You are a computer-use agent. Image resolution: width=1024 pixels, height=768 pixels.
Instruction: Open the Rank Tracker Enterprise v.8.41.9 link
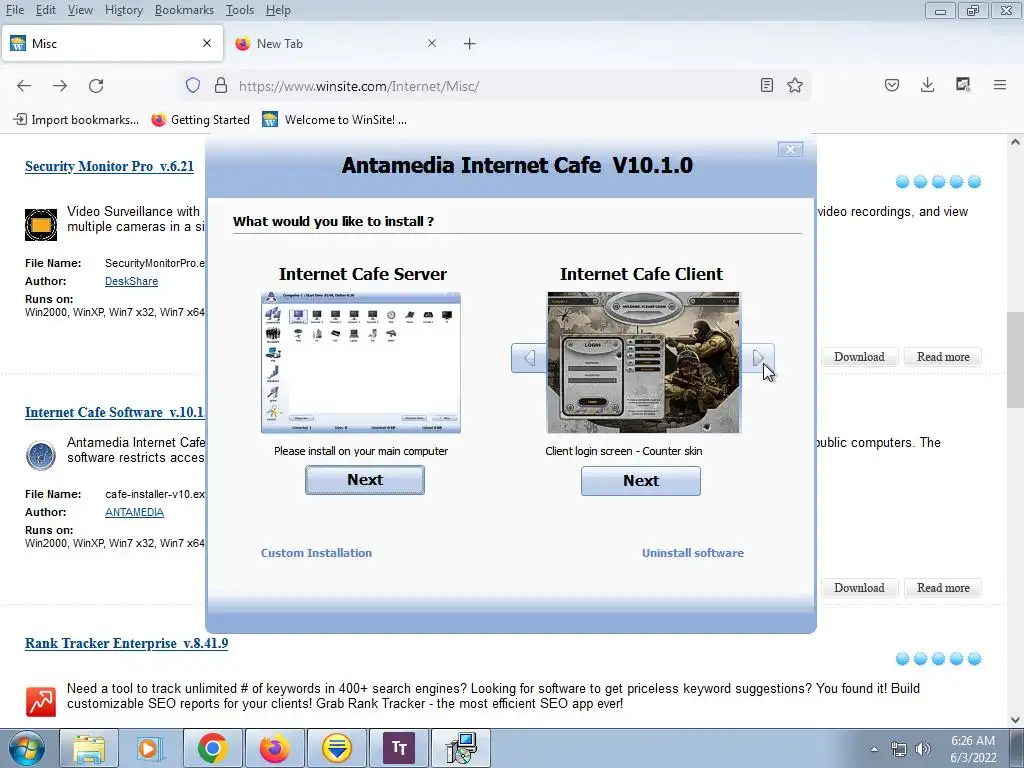tap(126, 643)
